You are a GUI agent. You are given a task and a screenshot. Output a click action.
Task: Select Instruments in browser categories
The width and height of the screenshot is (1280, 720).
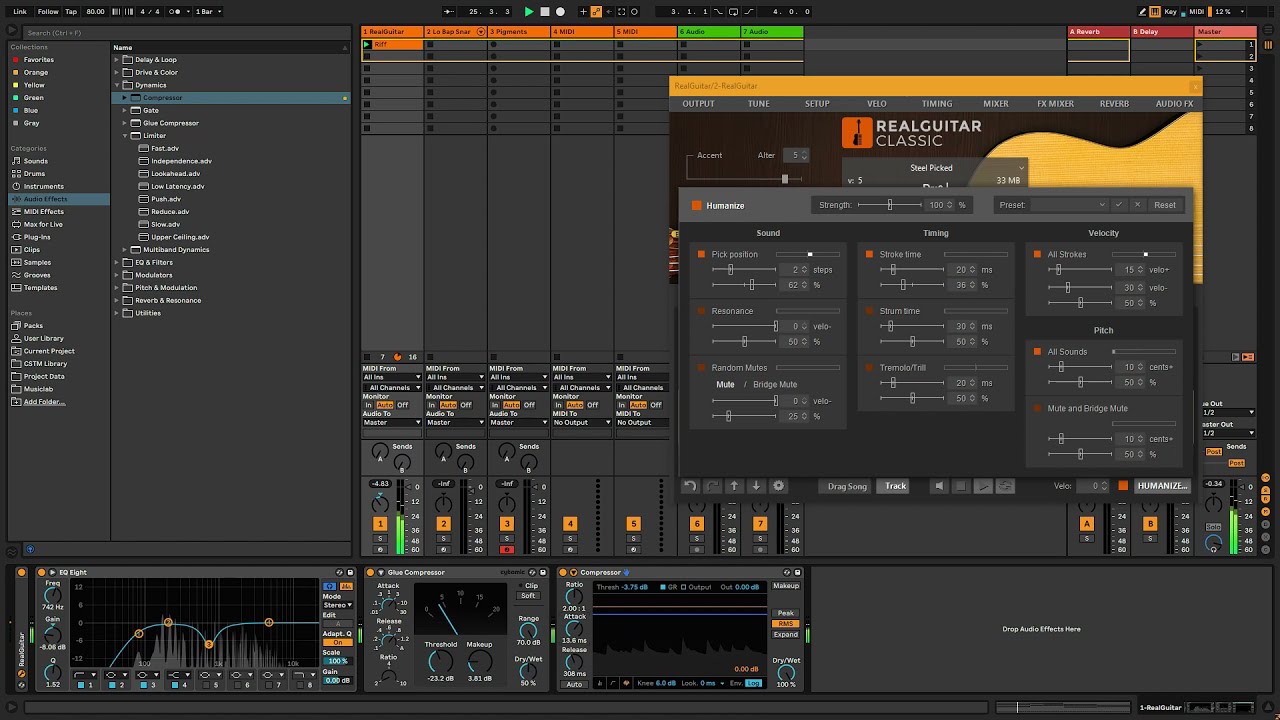[43, 186]
